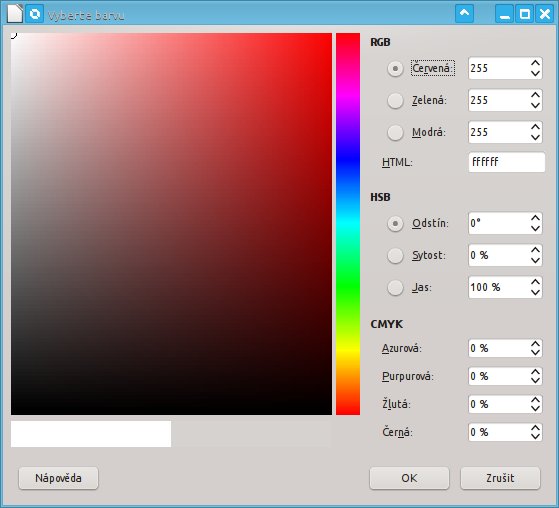Increase Sytost value with up arrow
559x508 pixels.
(x=535, y=250)
